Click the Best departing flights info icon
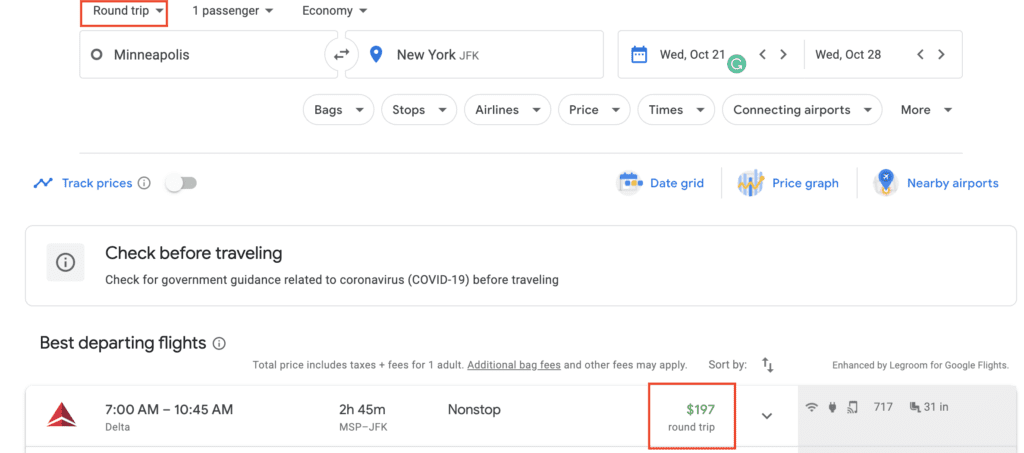This screenshot has height=453, width=1024. coord(219,343)
